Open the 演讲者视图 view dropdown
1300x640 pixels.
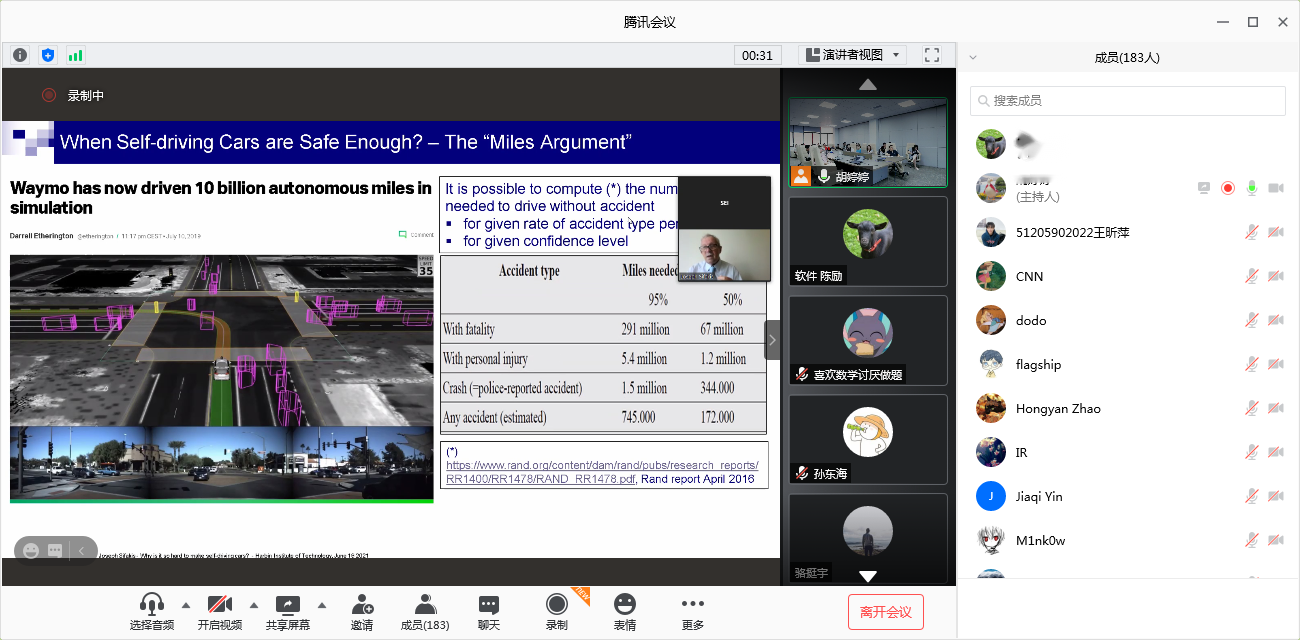click(852, 55)
